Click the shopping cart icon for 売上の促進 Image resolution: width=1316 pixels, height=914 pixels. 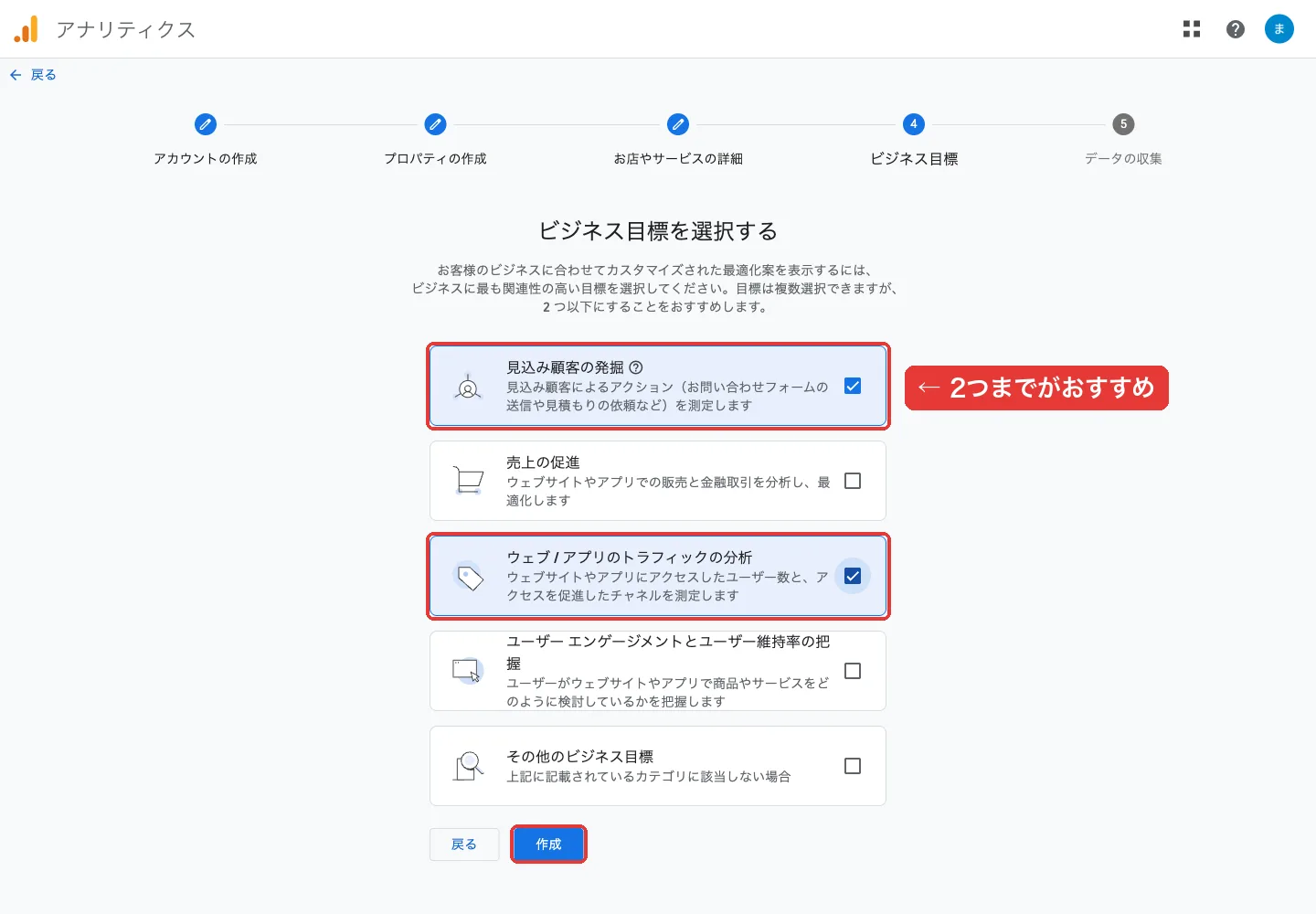click(x=468, y=481)
